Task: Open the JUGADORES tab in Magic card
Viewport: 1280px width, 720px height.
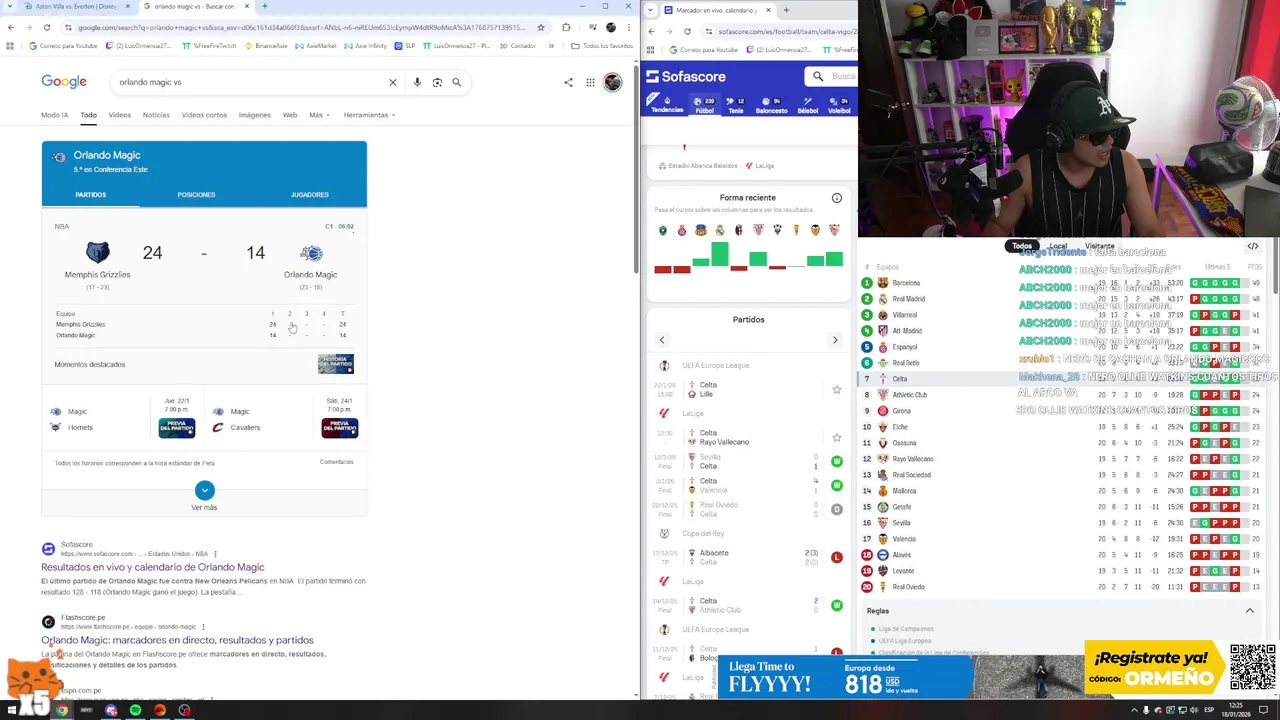Action: pos(310,195)
